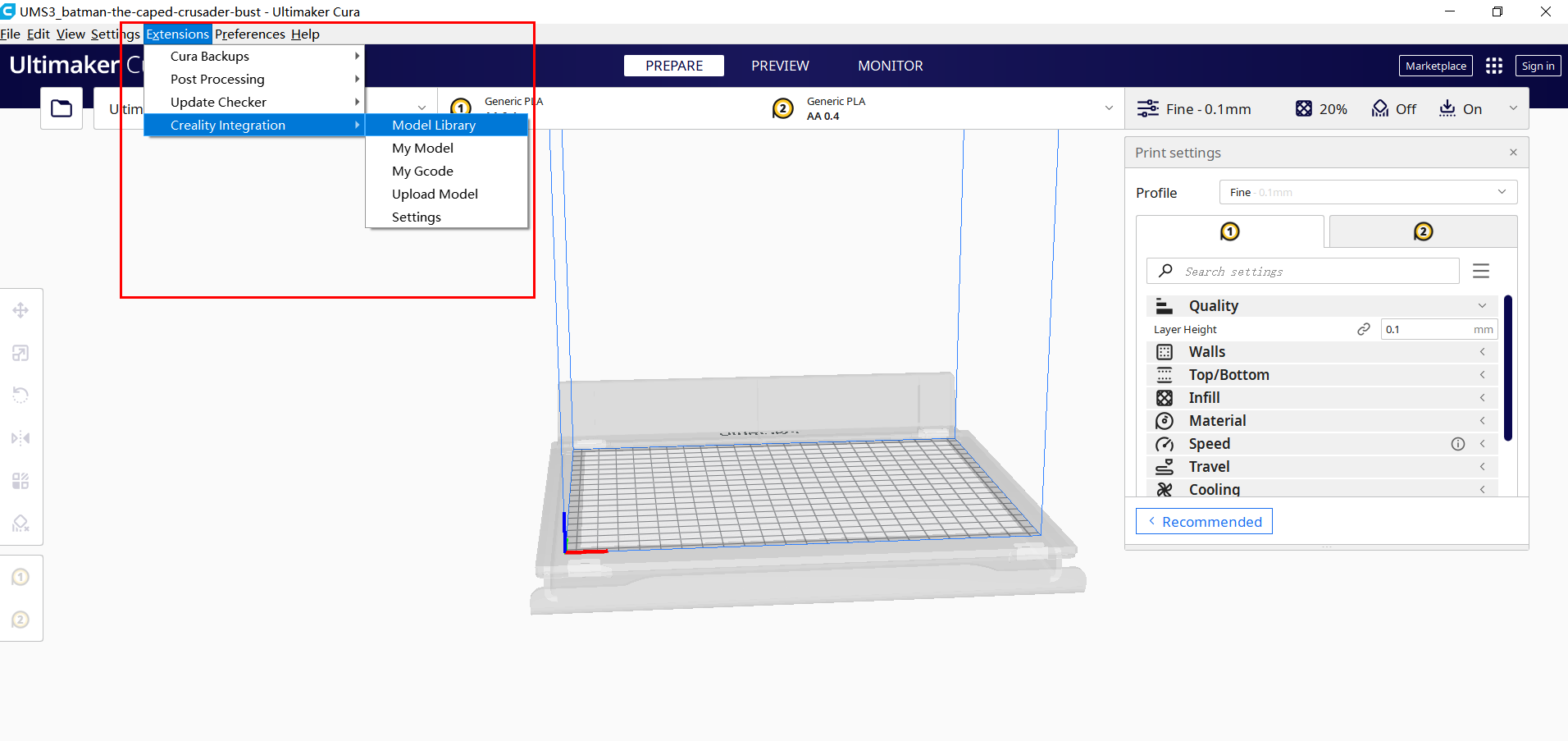Viewport: 1568px width, 741px height.
Task: Click the settings visibility hamburger icon
Action: (x=1480, y=271)
